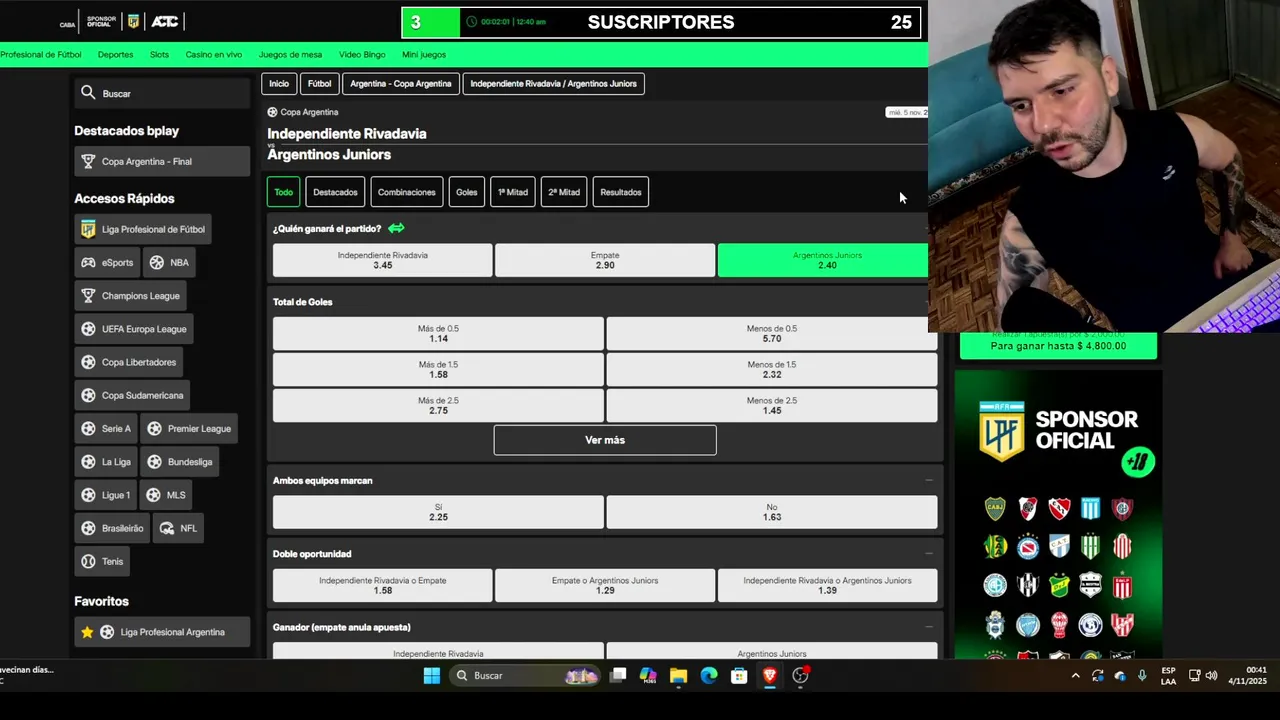Open OBS Studio from the taskbar
Screen dimensions: 1280x720
800,676
